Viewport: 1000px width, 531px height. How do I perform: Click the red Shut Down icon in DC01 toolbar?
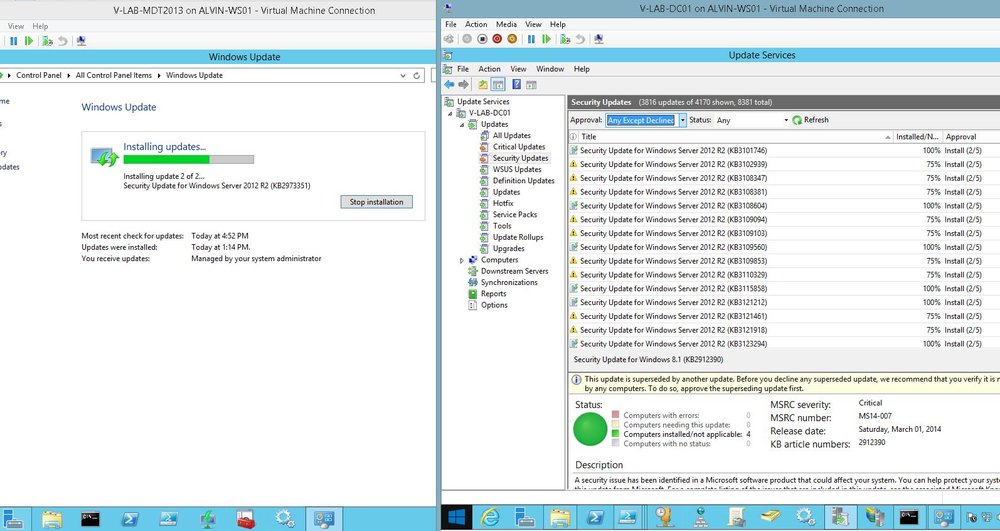pyautogui.click(x=497, y=39)
